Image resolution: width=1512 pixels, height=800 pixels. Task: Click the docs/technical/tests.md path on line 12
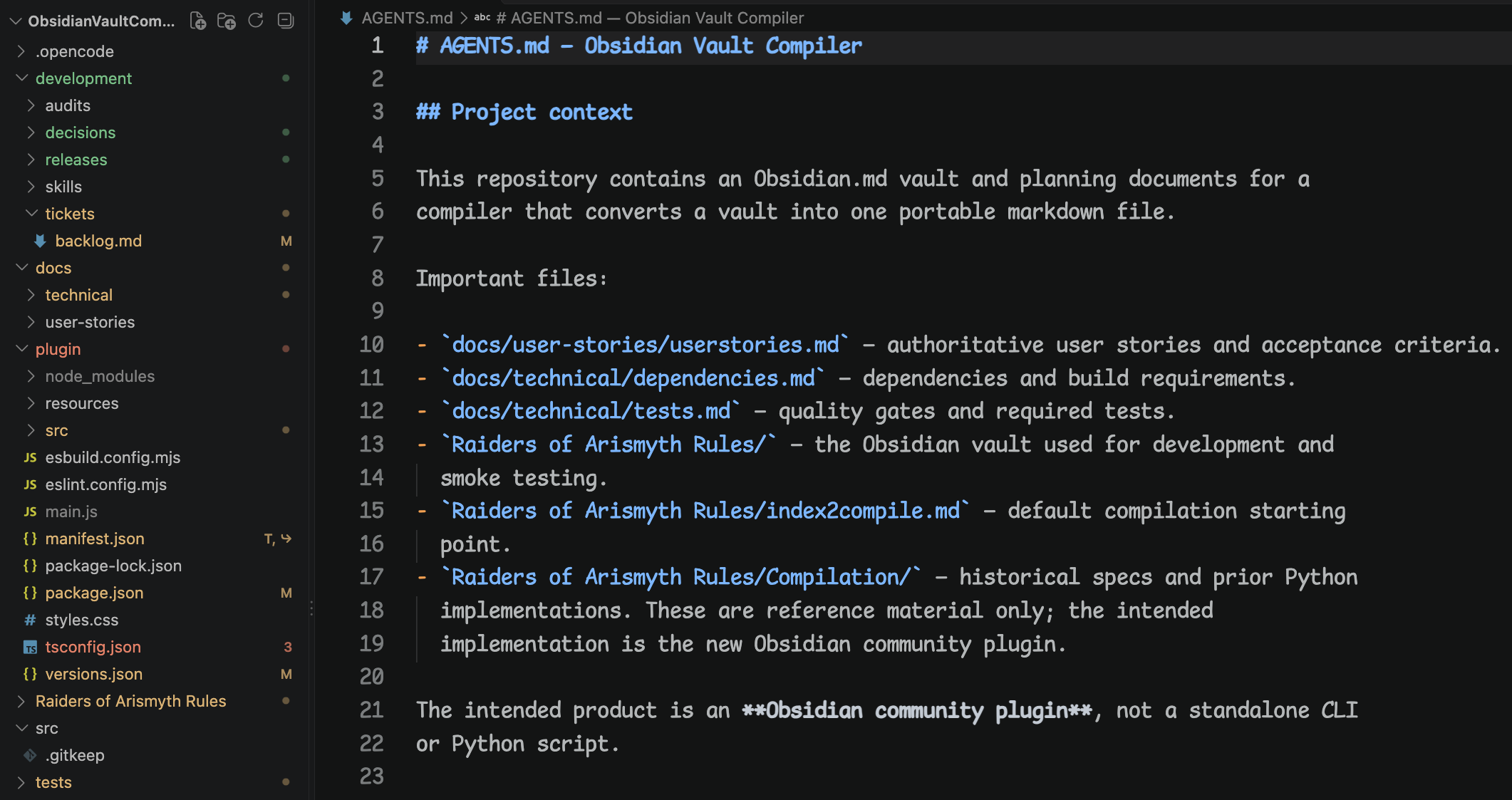point(591,411)
